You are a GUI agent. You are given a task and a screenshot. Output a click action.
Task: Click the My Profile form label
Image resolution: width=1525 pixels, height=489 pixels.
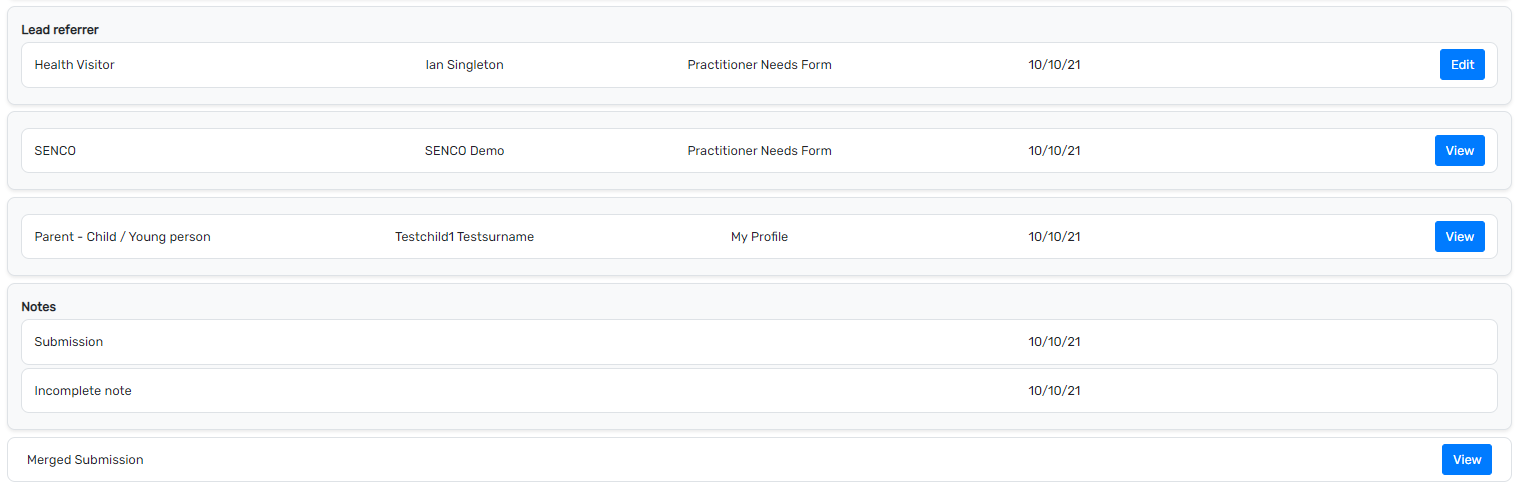click(x=759, y=237)
